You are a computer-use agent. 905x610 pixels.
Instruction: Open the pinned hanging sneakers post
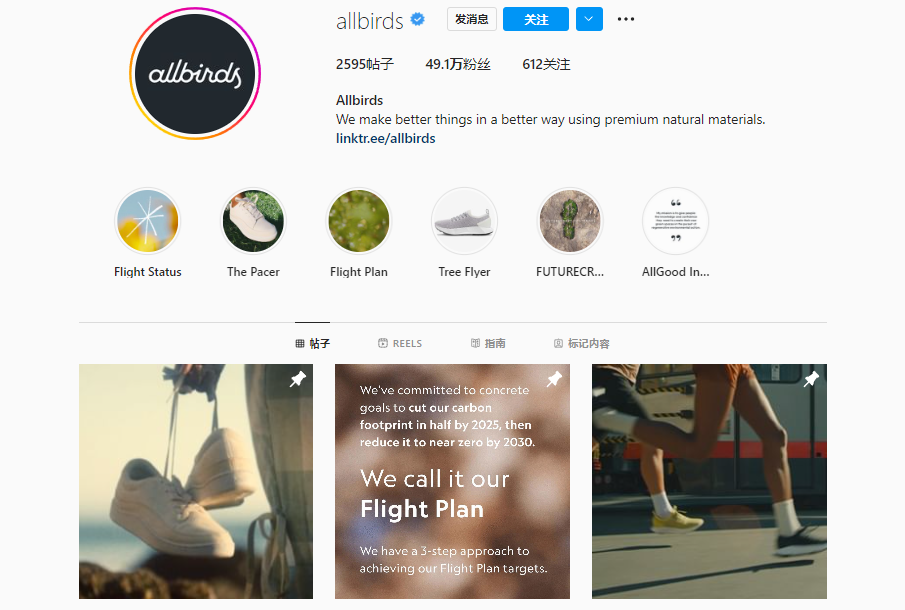196,481
